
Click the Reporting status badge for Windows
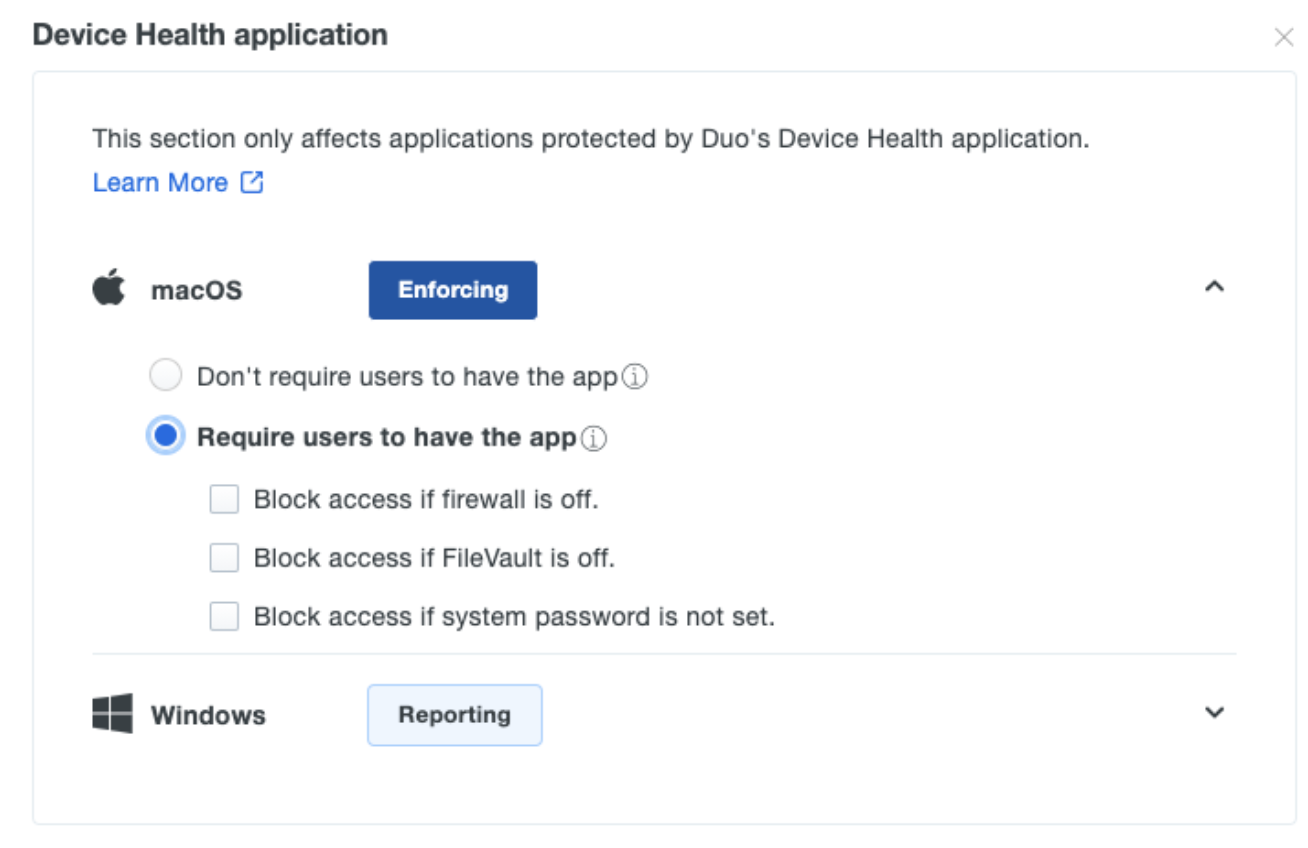[455, 714]
